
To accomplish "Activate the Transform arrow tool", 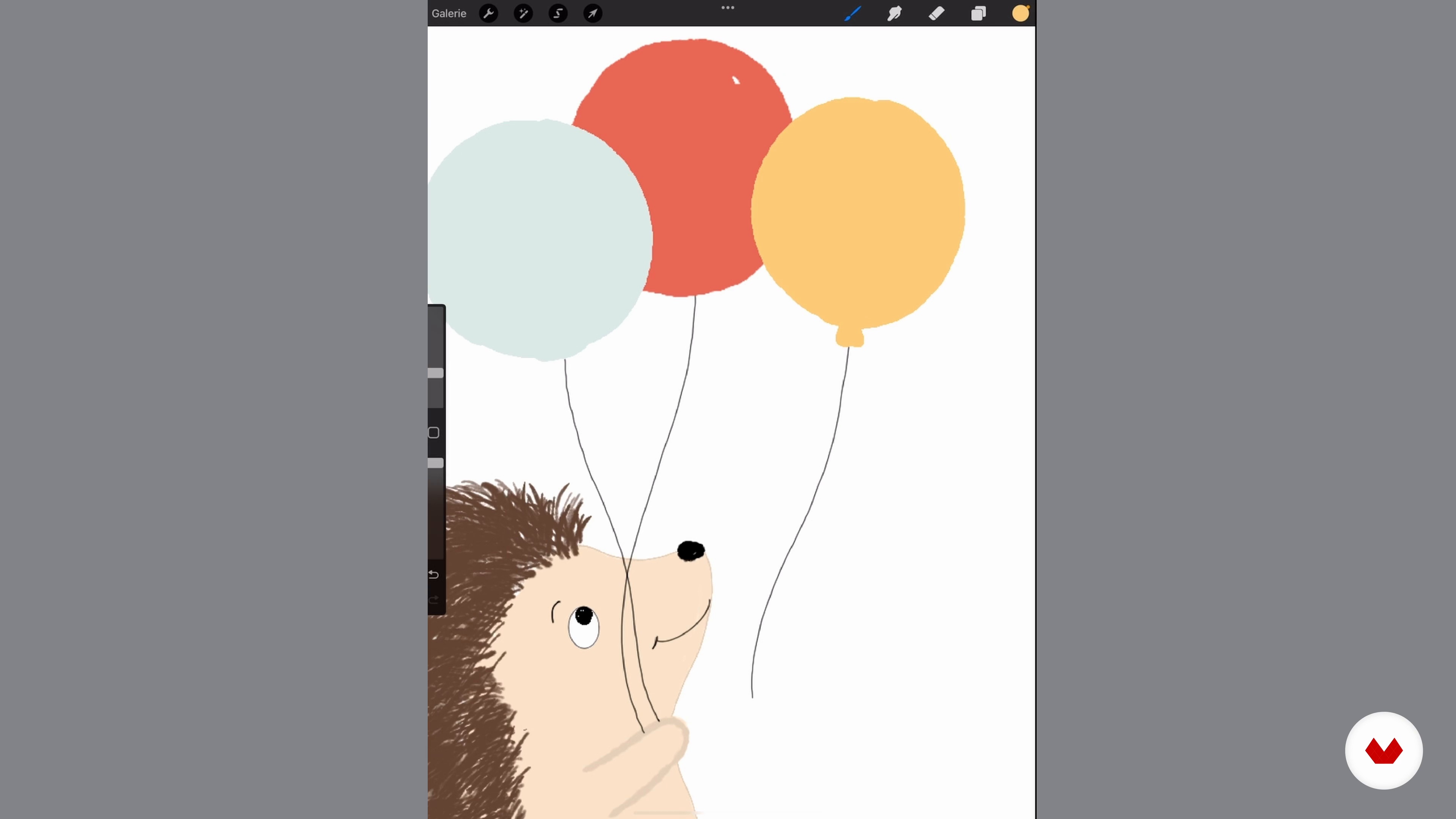I will pos(592,13).
